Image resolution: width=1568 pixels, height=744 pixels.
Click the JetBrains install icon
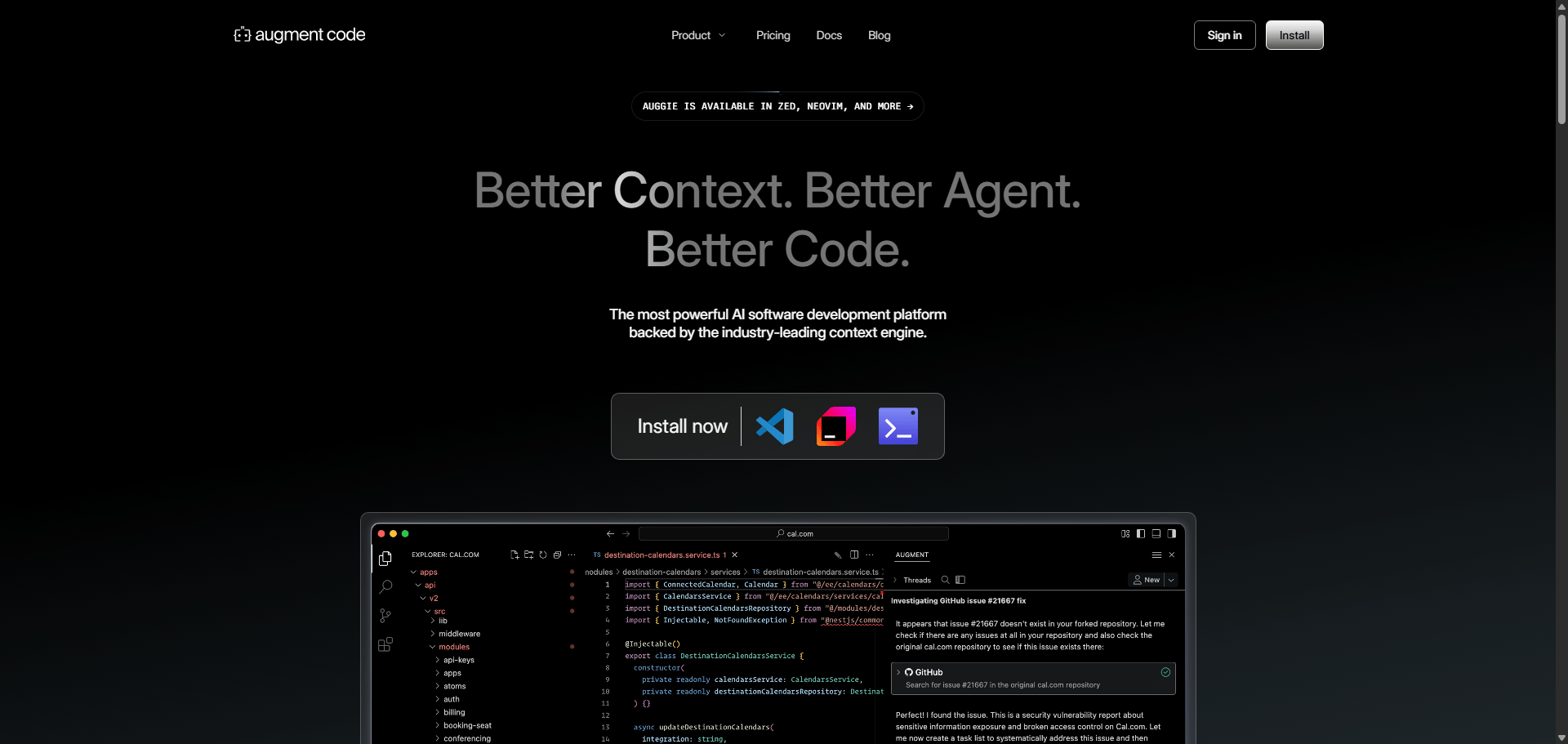[x=835, y=426]
